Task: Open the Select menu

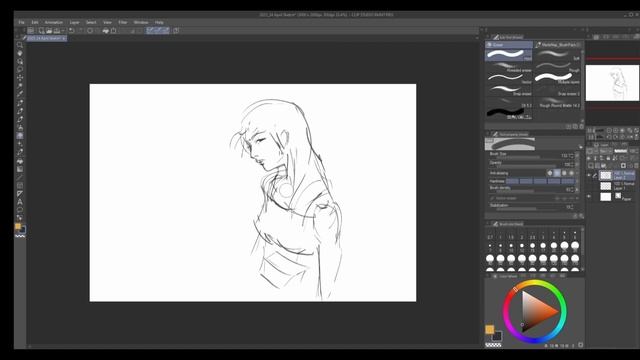Action: click(91, 22)
